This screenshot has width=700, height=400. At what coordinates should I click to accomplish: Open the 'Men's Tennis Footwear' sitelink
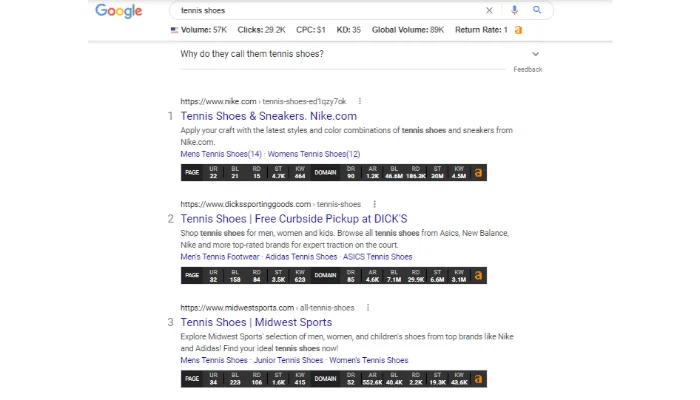click(x=220, y=257)
